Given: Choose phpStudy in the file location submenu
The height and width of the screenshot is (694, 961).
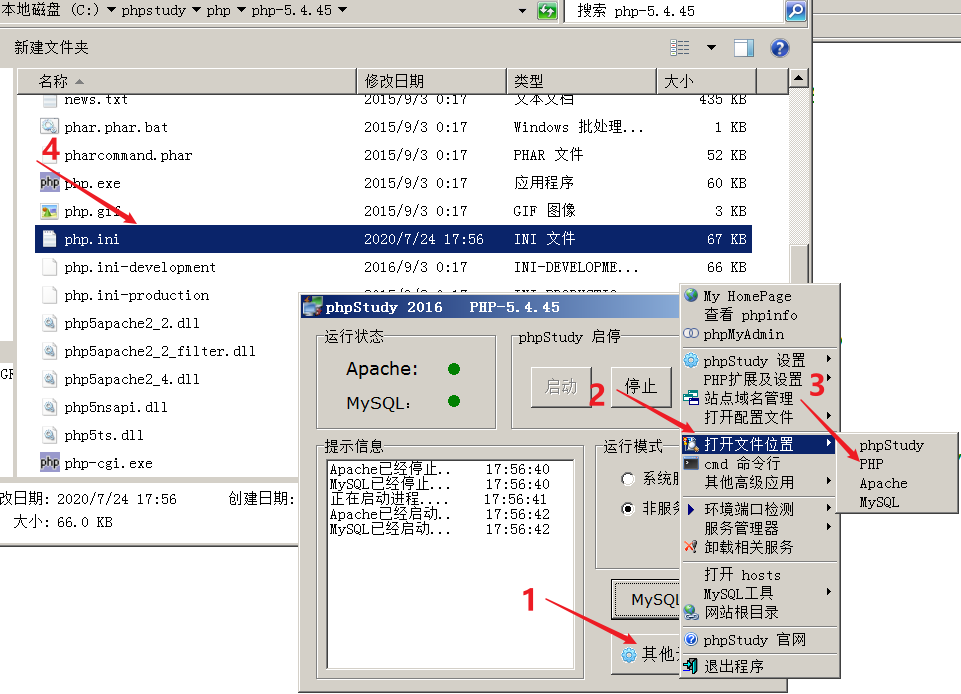Looking at the screenshot, I should [891, 445].
